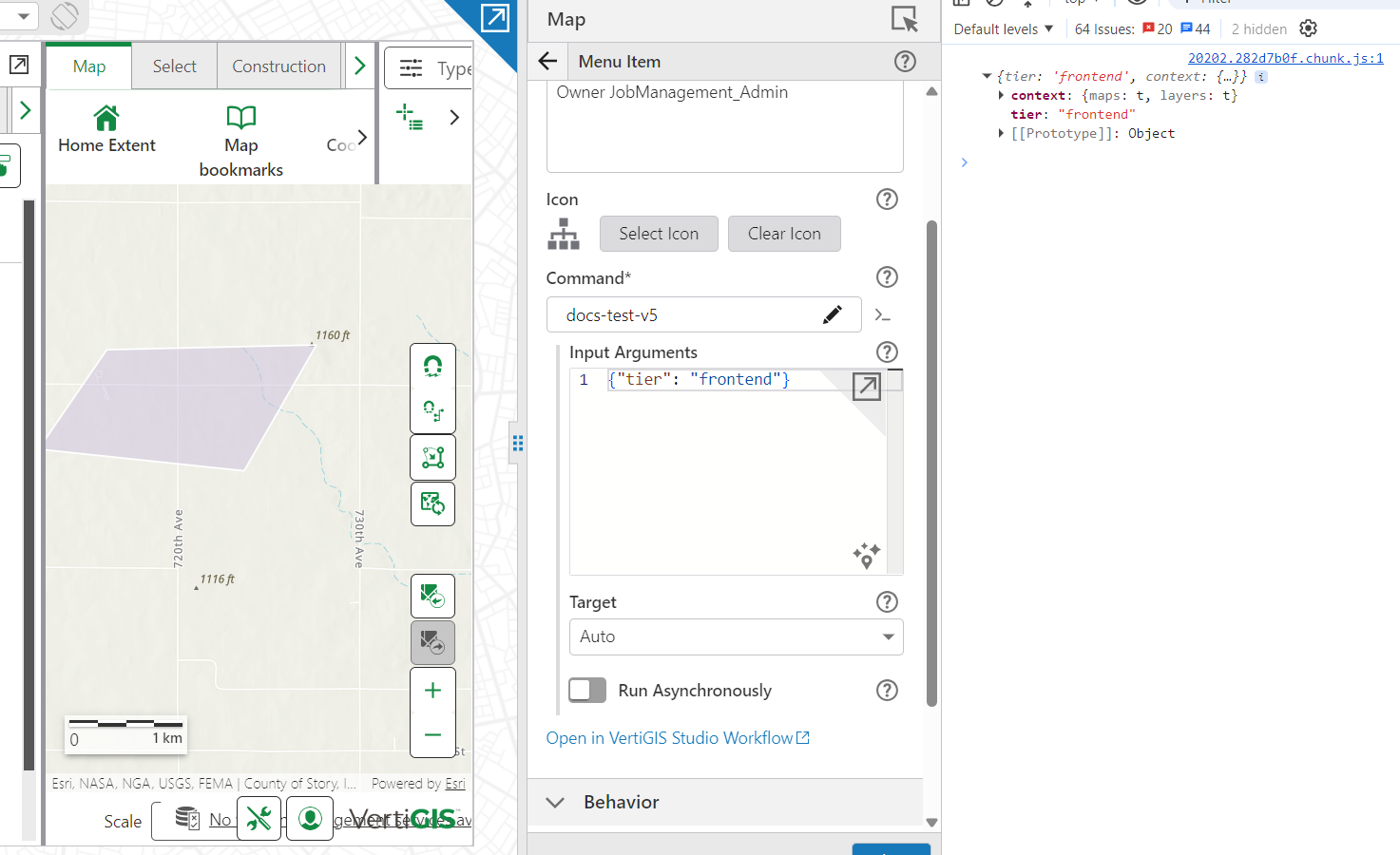Expand the chevron beside add-layer icon

click(x=454, y=118)
